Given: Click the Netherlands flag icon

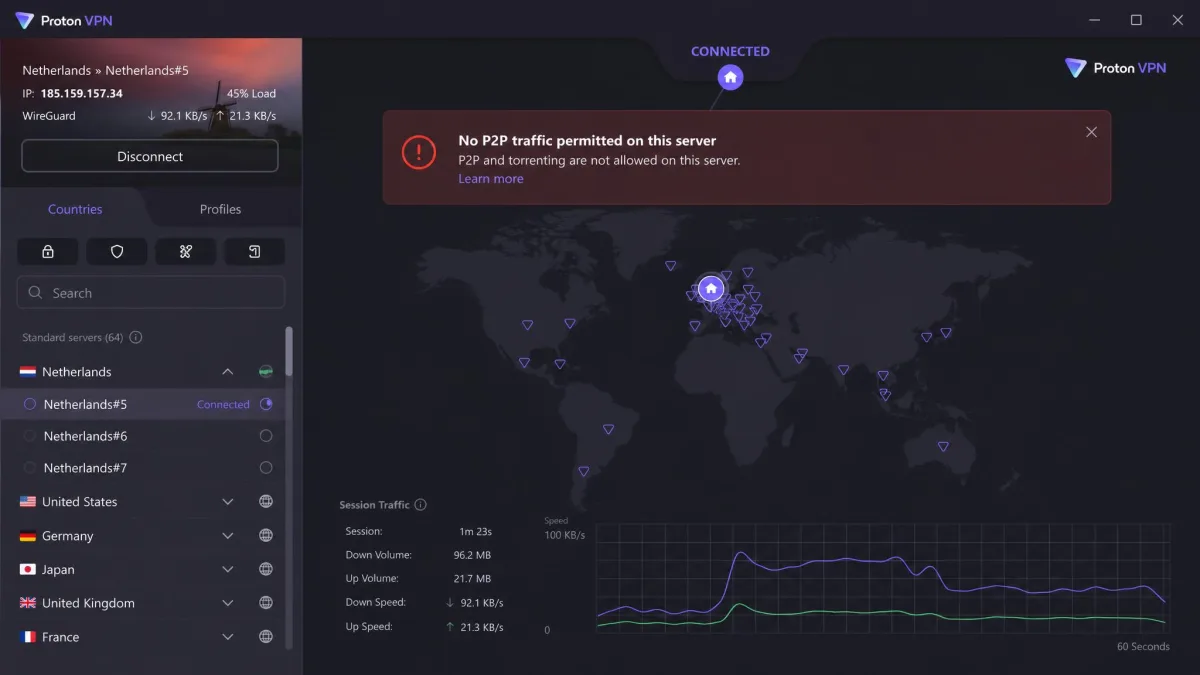Looking at the screenshot, I should [28, 372].
